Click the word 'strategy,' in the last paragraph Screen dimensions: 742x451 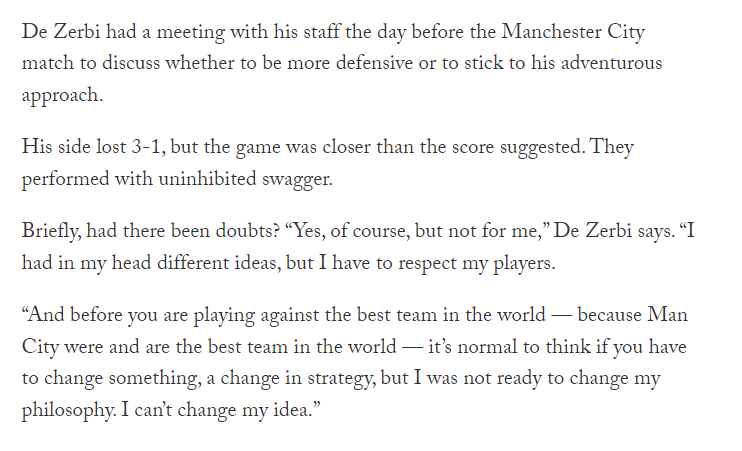(341, 379)
